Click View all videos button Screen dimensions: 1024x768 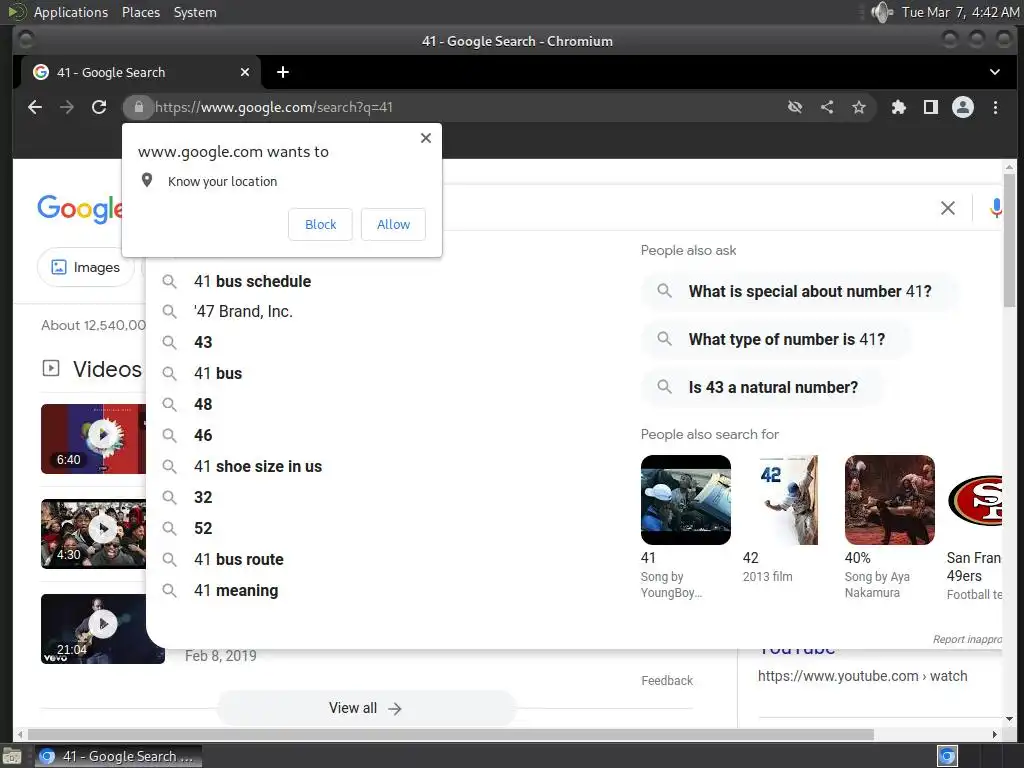[x=366, y=708]
